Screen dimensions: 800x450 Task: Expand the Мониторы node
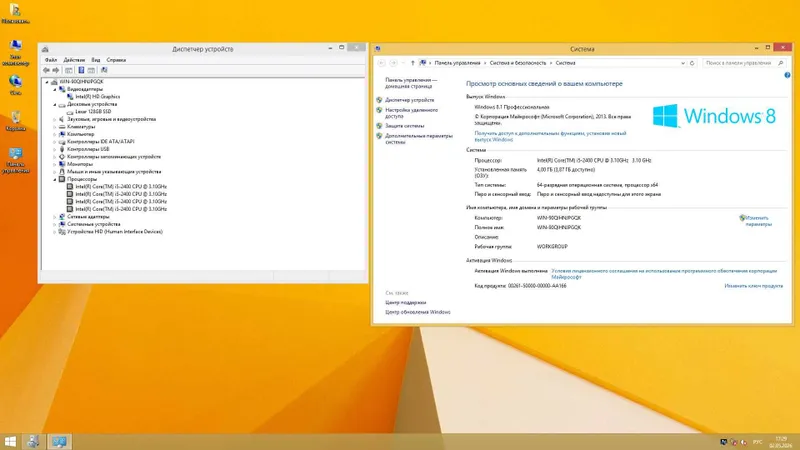(x=55, y=164)
